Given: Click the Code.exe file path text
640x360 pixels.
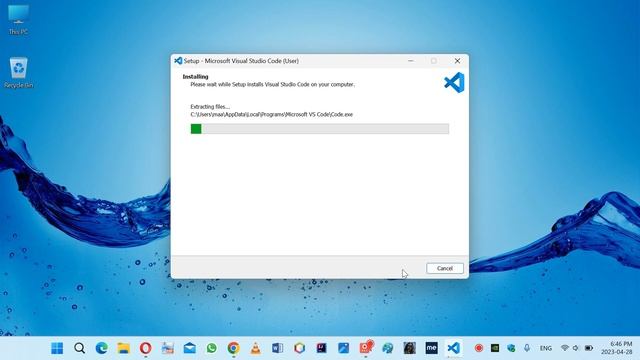Looking at the screenshot, I should pyautogui.click(x=271, y=115).
